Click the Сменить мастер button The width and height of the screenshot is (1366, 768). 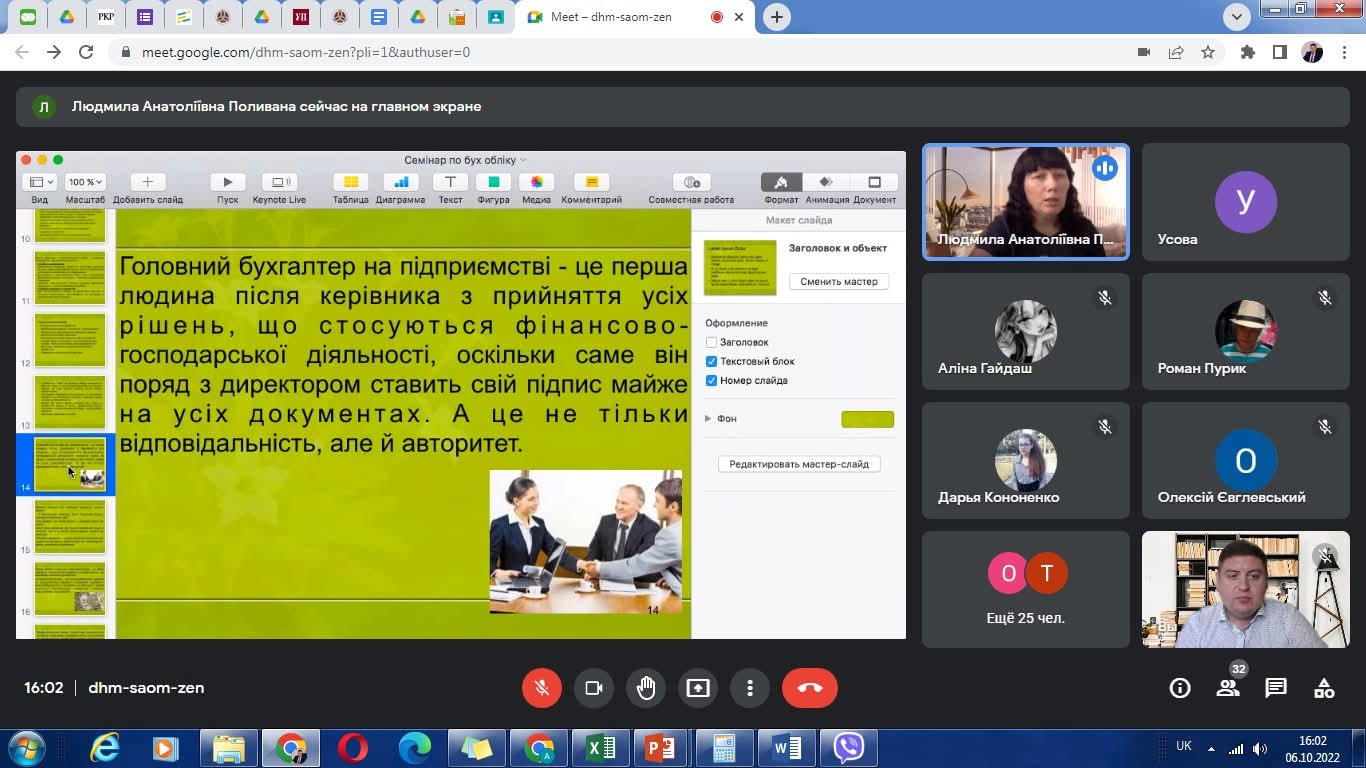click(839, 282)
